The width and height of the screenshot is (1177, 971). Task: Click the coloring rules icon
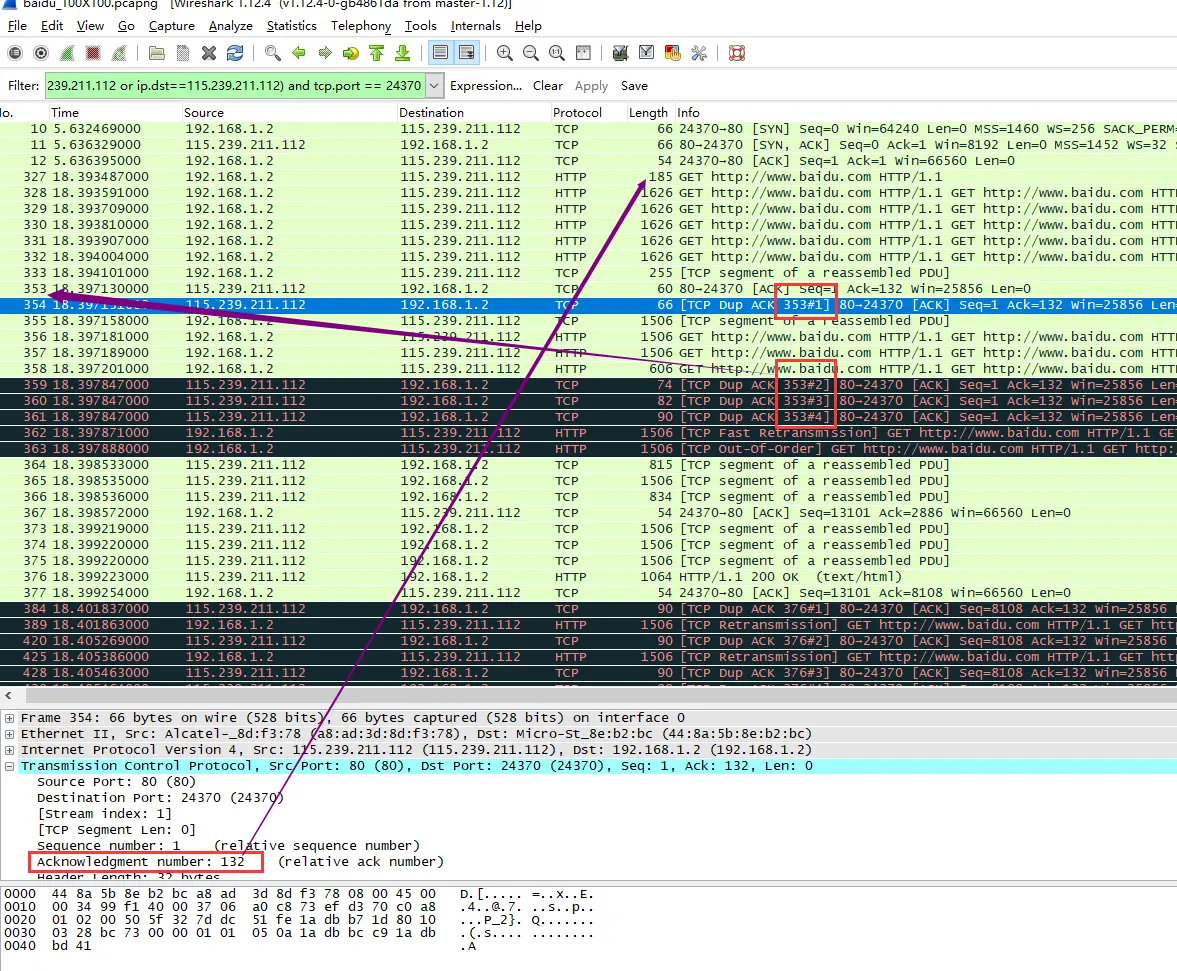(x=673, y=53)
